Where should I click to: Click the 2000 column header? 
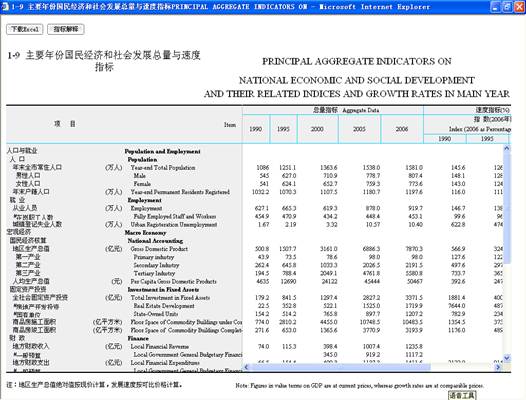pyautogui.click(x=317, y=129)
